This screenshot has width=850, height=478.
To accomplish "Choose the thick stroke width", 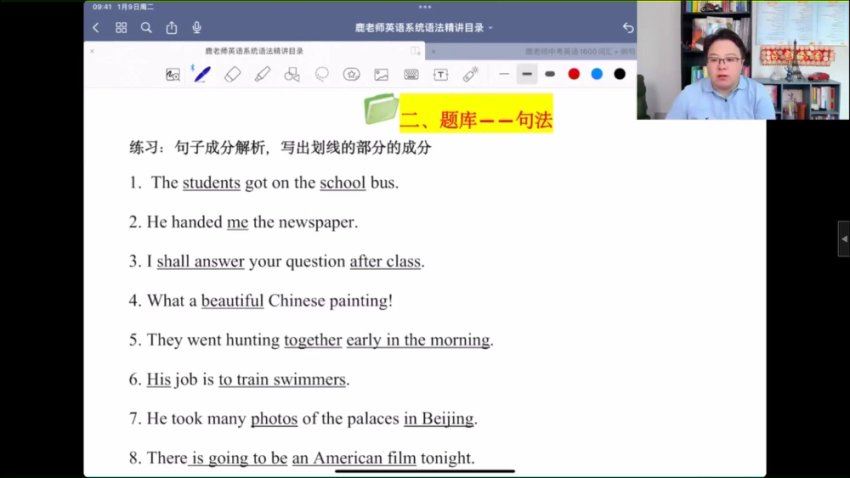I will point(550,74).
